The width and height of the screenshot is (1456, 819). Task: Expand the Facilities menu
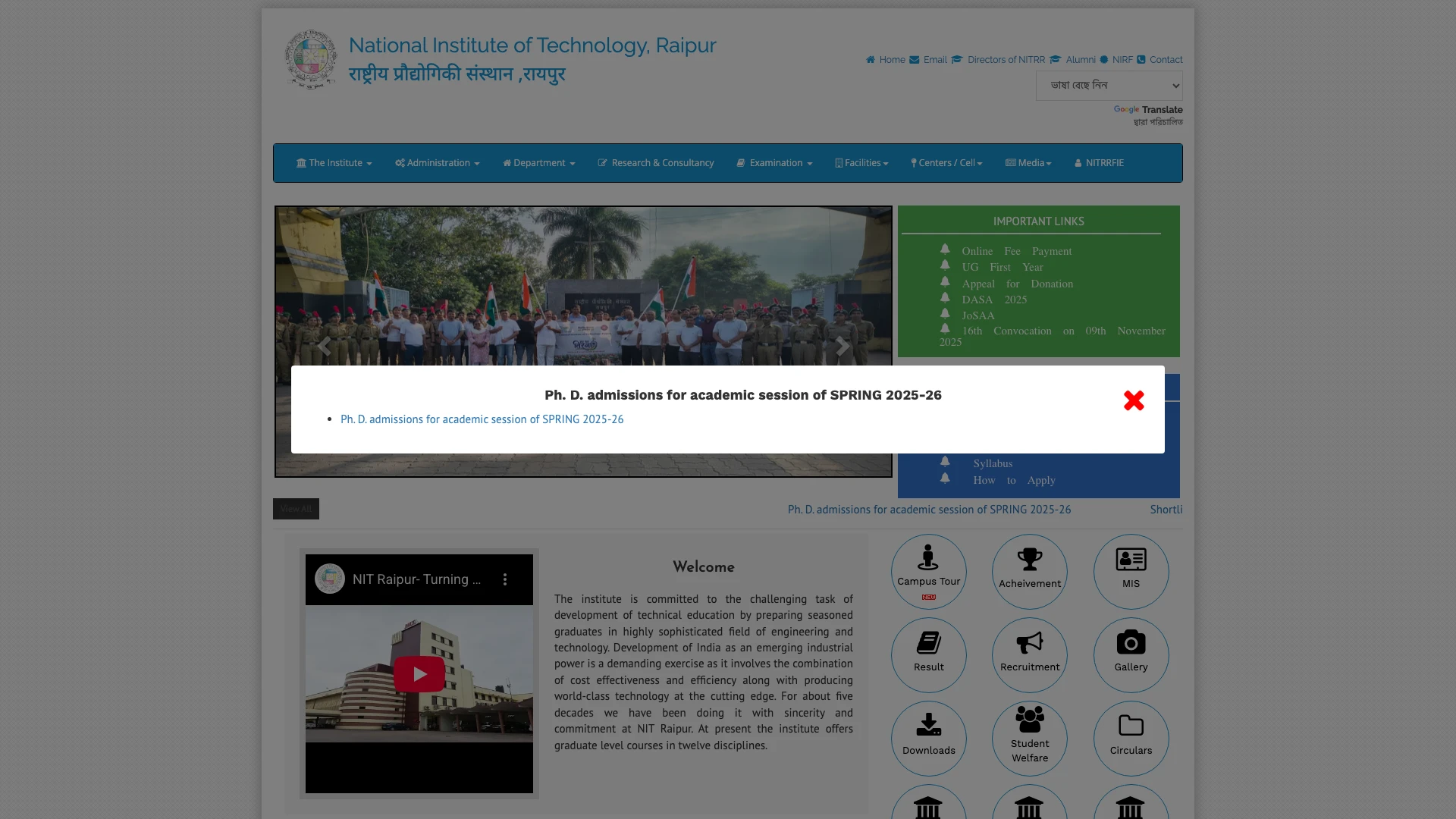861,163
